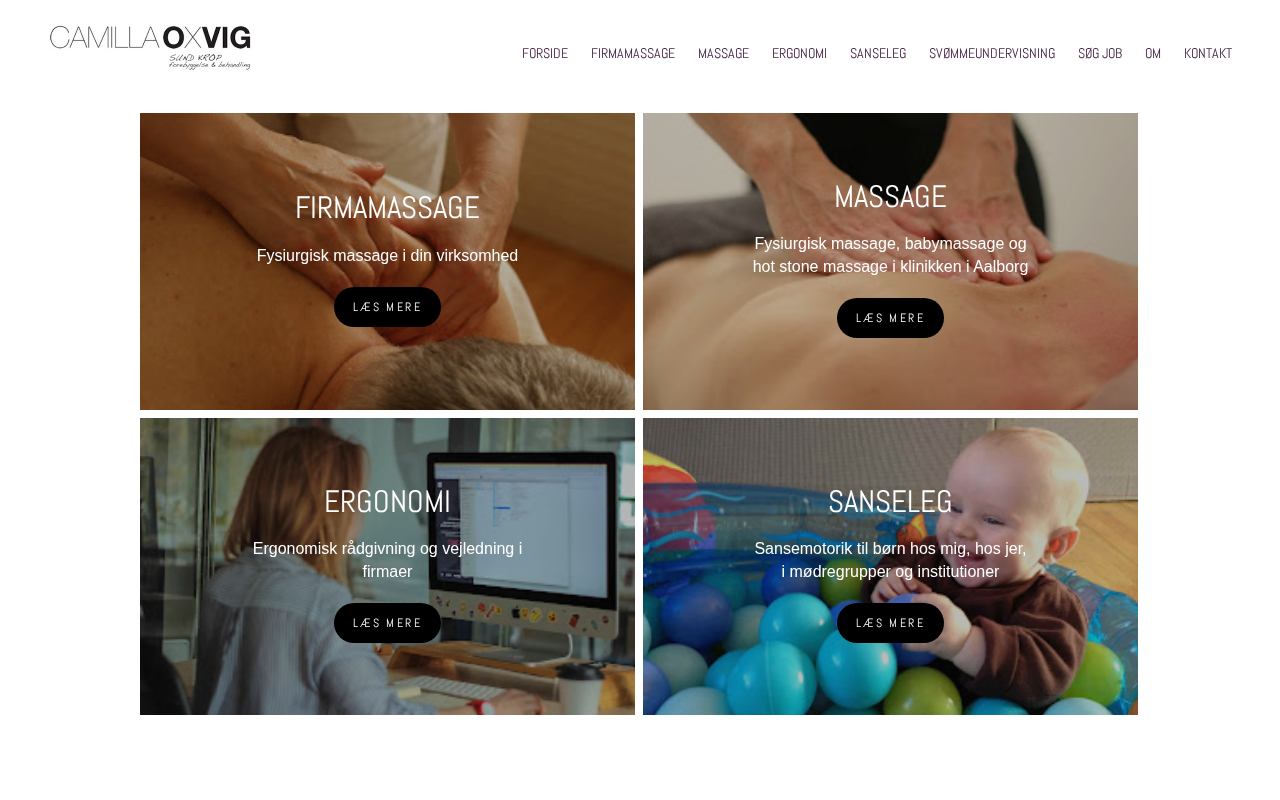Select the Massage tile heading

(890, 196)
